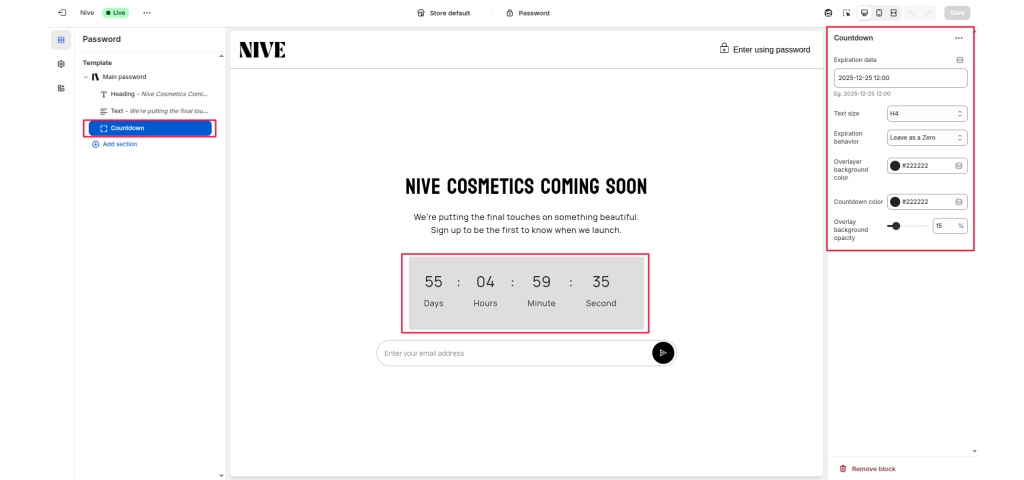Switch preview to fullscreen view
This screenshot has width=1024, height=480.
click(x=894, y=13)
